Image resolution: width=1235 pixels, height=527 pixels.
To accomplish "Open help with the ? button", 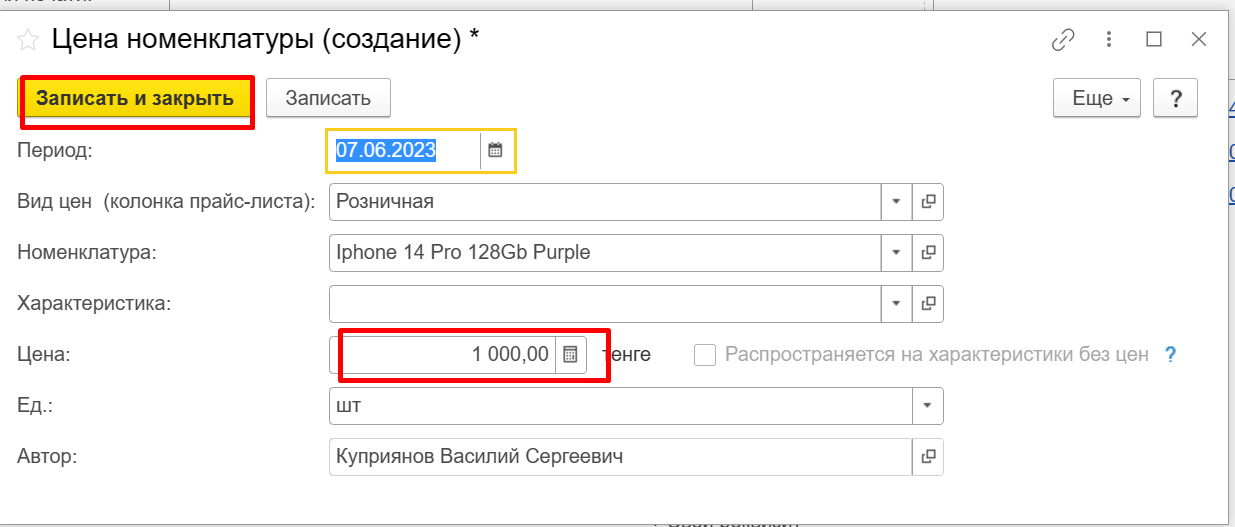I will (x=1175, y=99).
